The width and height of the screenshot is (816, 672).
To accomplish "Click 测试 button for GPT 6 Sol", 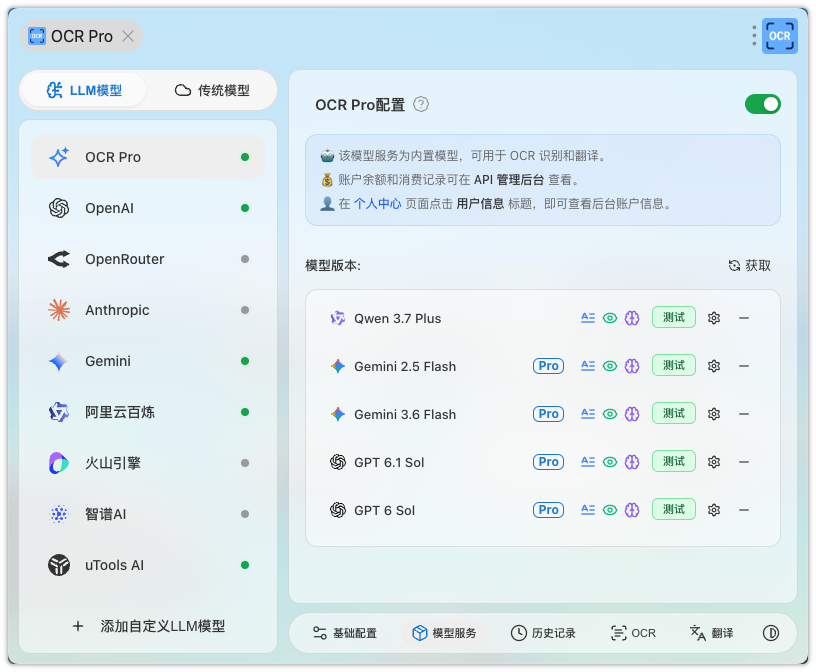I will click(x=673, y=509).
